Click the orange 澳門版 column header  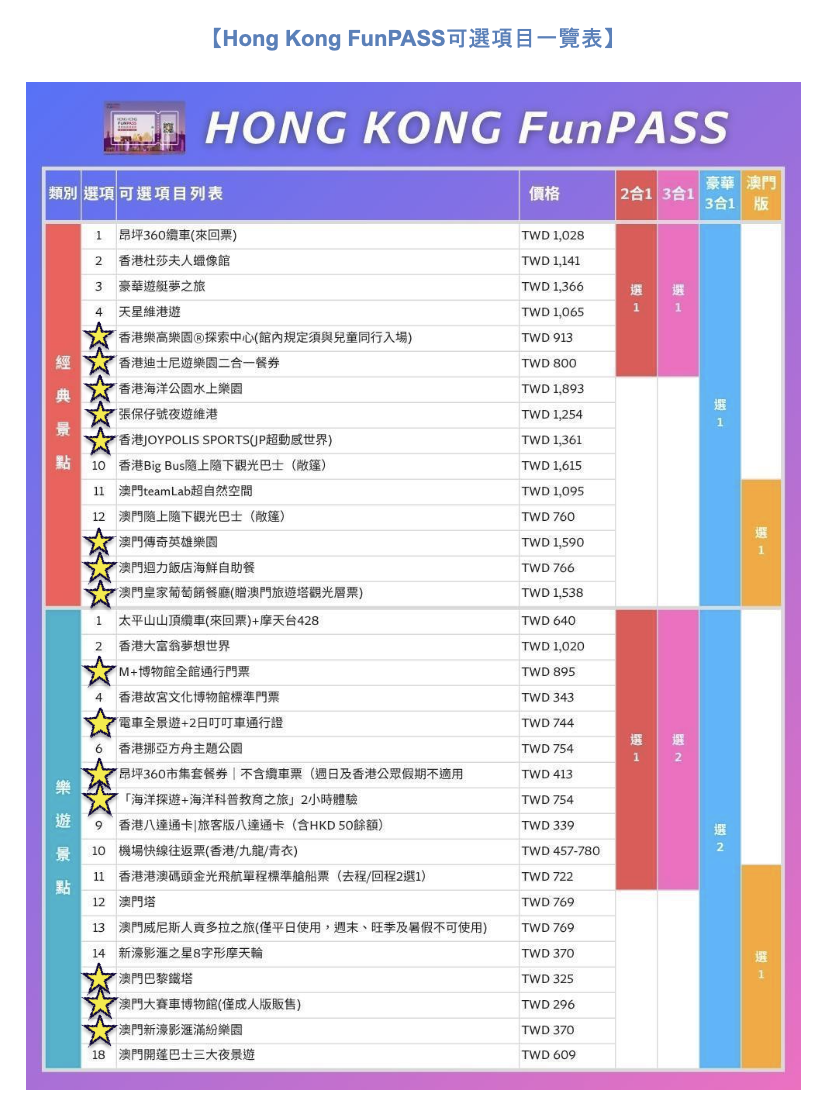point(761,194)
